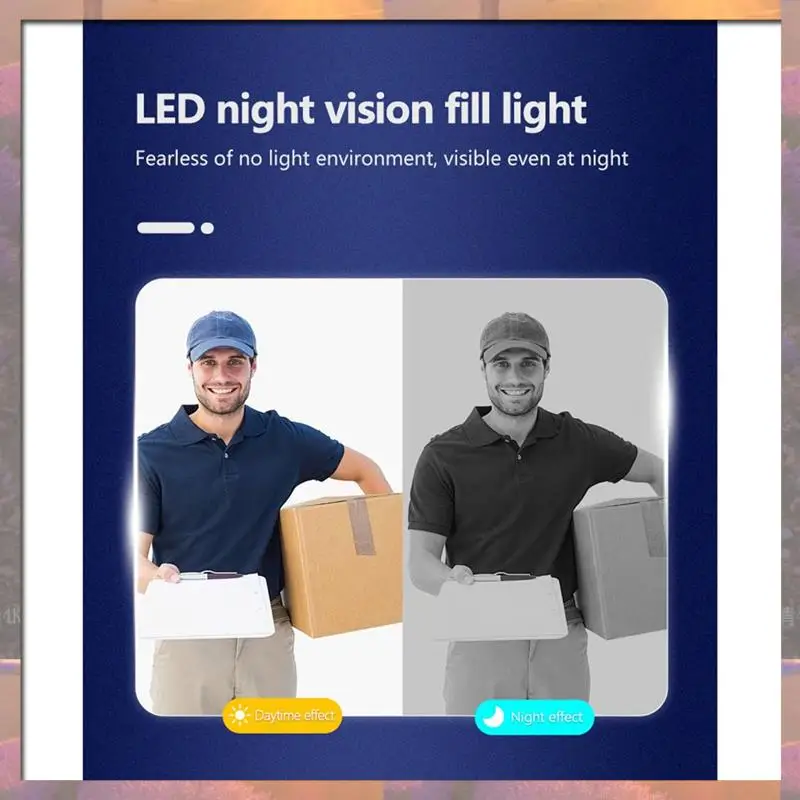Click the "visible even at night" text
Image resolution: width=800 pixels, height=800 pixels.
pyautogui.click(x=536, y=158)
